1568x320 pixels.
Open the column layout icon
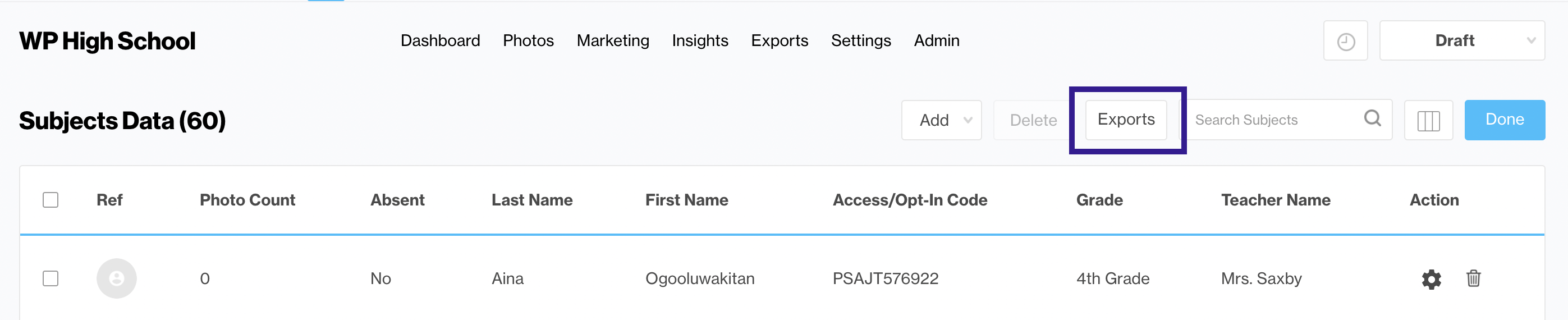pos(1428,121)
